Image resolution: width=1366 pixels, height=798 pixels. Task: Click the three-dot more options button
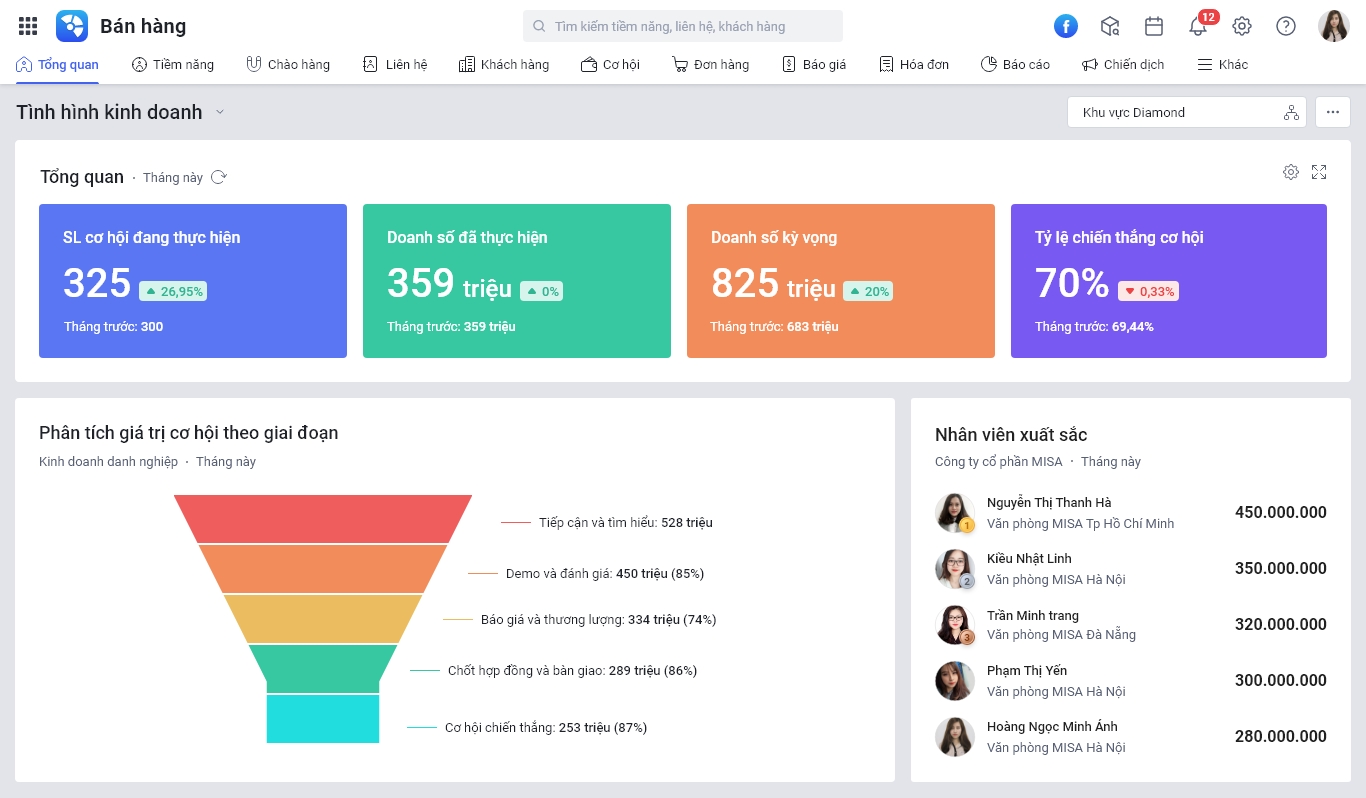tap(1333, 112)
